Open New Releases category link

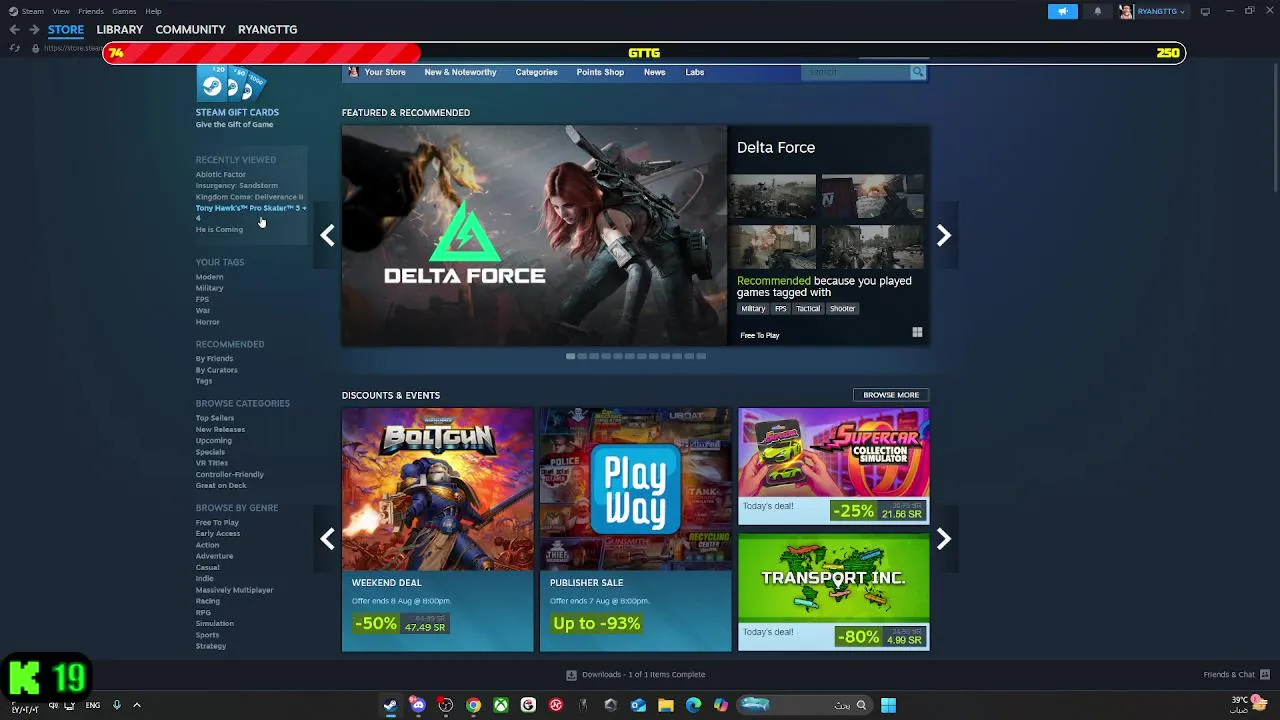(220, 429)
